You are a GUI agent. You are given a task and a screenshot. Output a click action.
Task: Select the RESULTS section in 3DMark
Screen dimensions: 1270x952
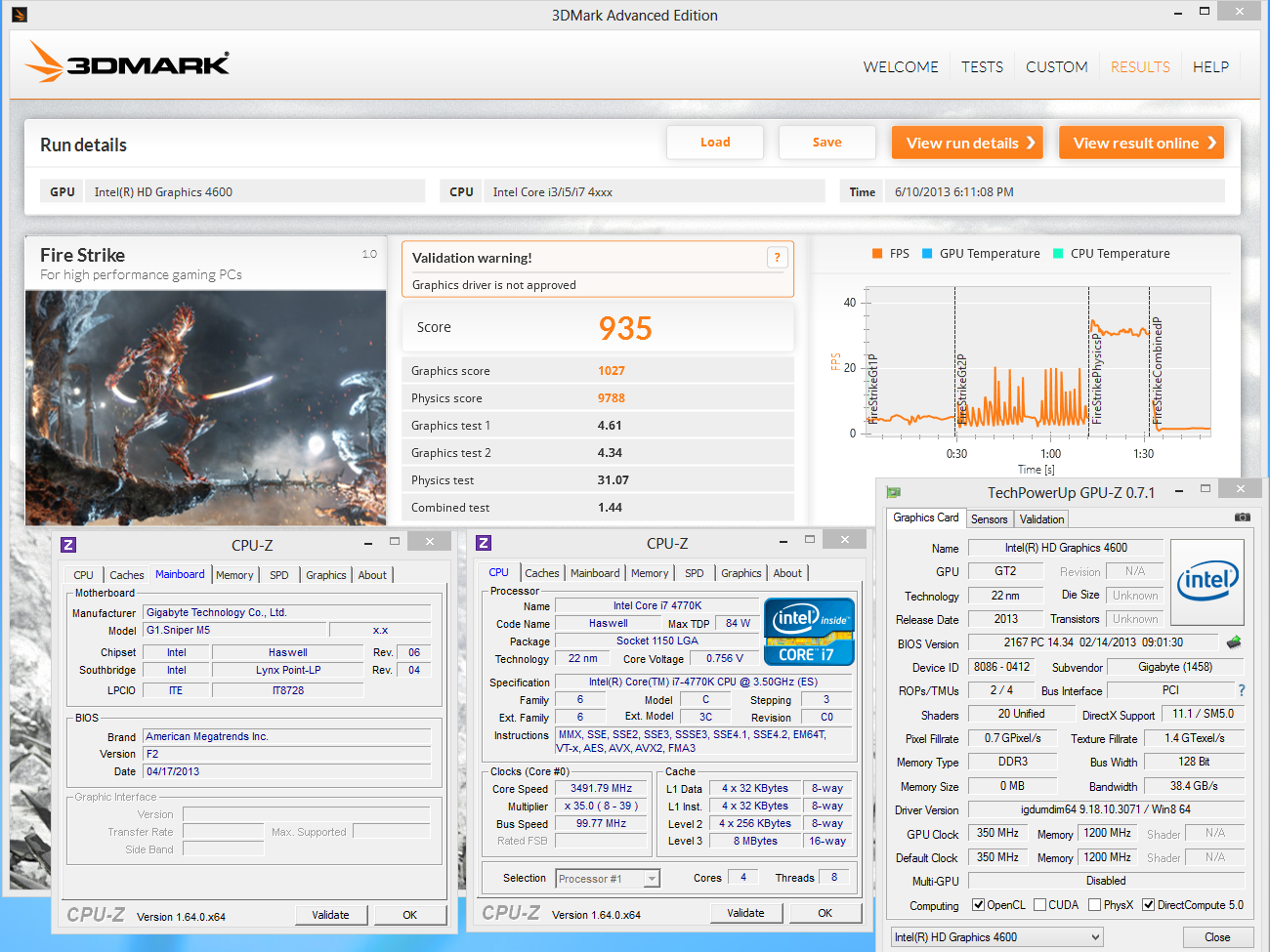pos(1140,67)
